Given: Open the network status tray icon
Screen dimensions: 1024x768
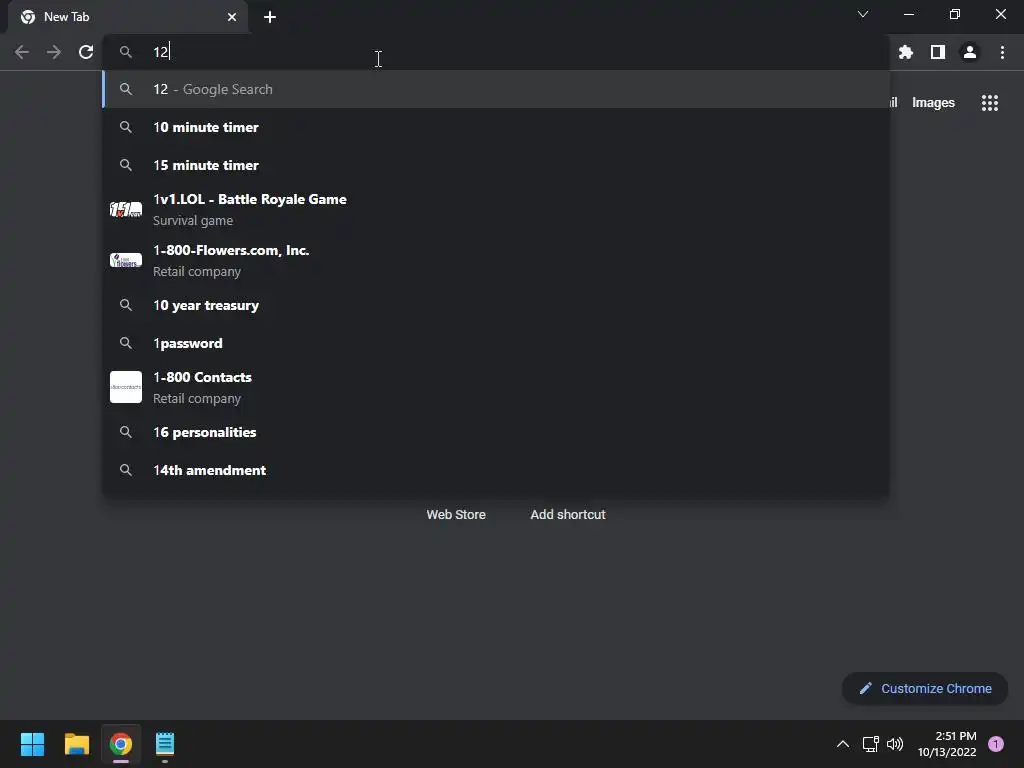Looking at the screenshot, I should (871, 744).
